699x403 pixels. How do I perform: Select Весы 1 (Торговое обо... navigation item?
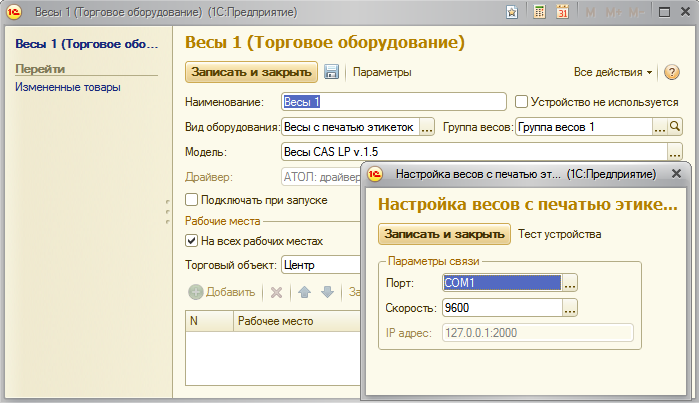86,44
